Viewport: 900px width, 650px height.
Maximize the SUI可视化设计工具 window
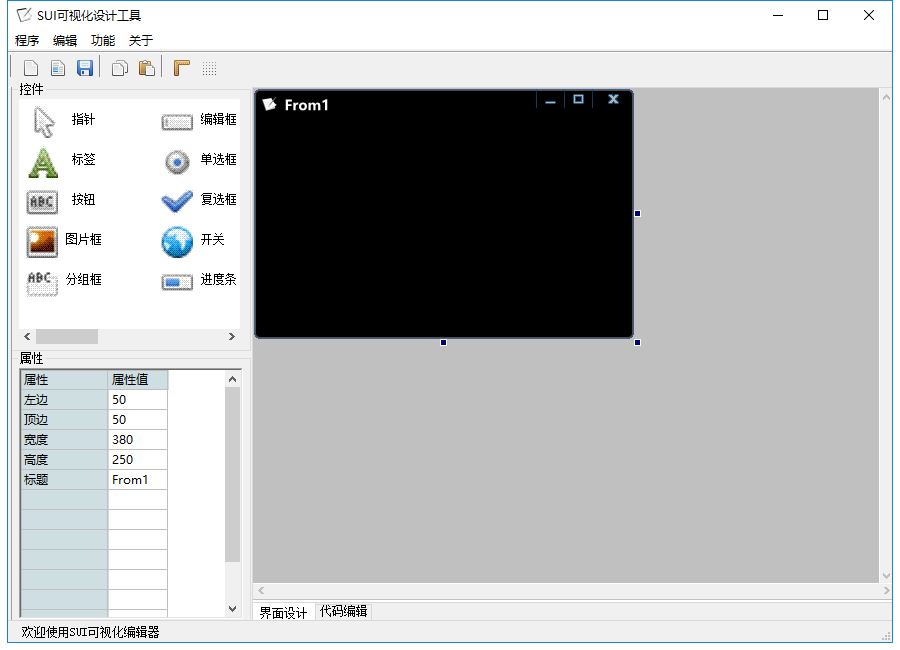pos(823,16)
